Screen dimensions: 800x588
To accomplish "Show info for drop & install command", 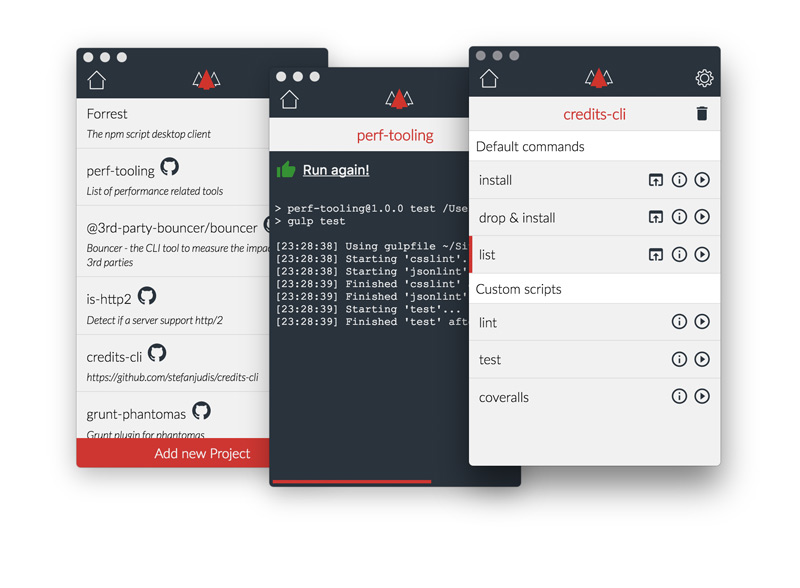I will [679, 217].
